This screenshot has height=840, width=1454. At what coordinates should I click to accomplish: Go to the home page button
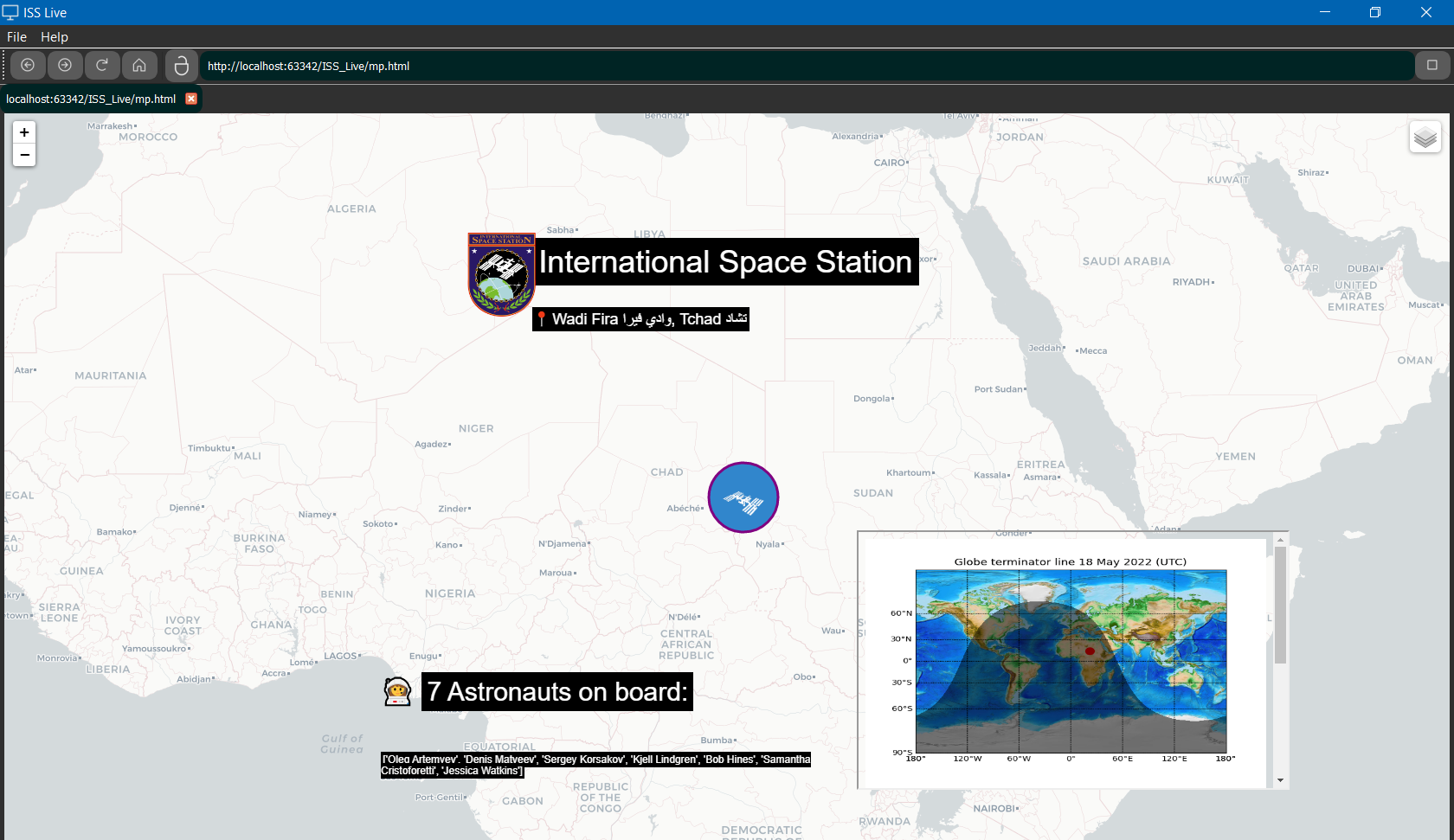point(139,65)
